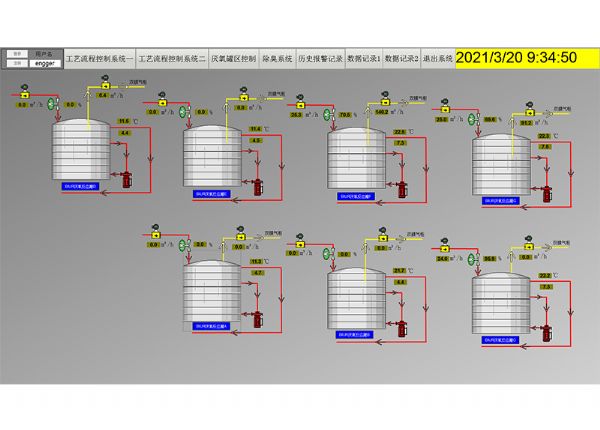Click the 22.8 temperature value
The height and width of the screenshot is (430, 600).
click(400, 132)
